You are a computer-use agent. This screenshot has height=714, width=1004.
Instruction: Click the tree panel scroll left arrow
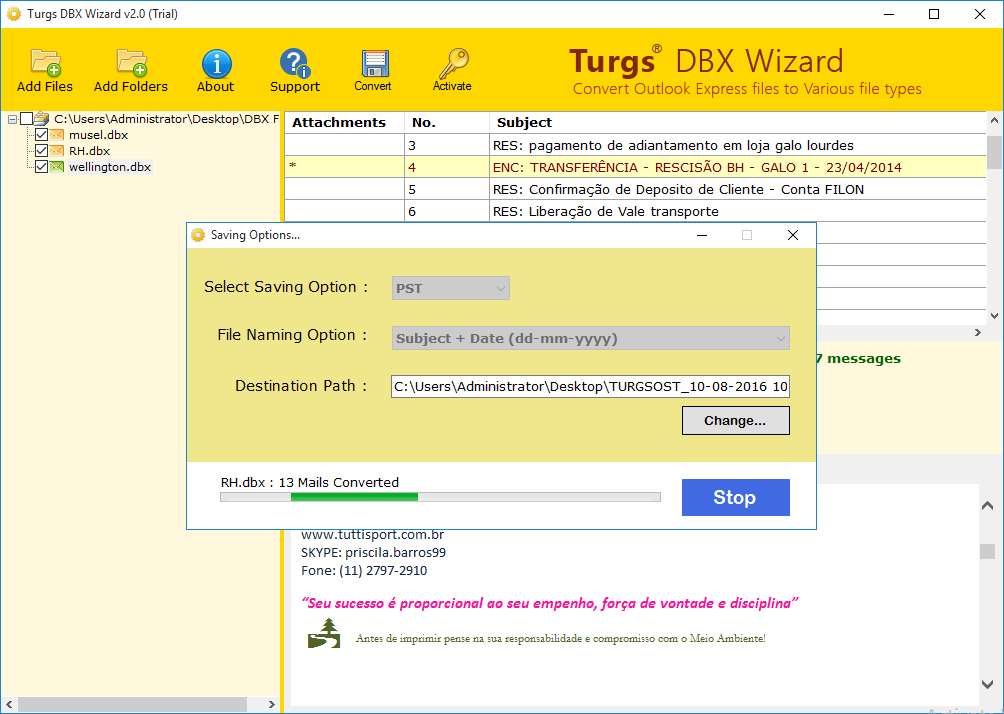click(x=9, y=704)
